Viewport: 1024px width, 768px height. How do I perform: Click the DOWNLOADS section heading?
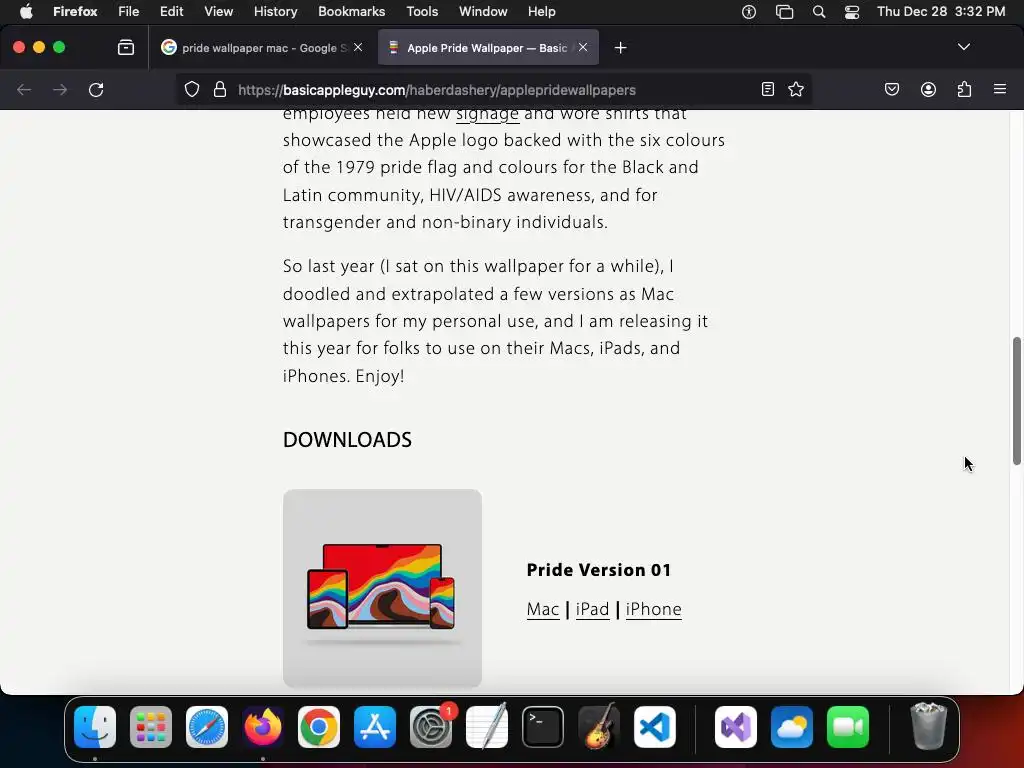coord(347,440)
